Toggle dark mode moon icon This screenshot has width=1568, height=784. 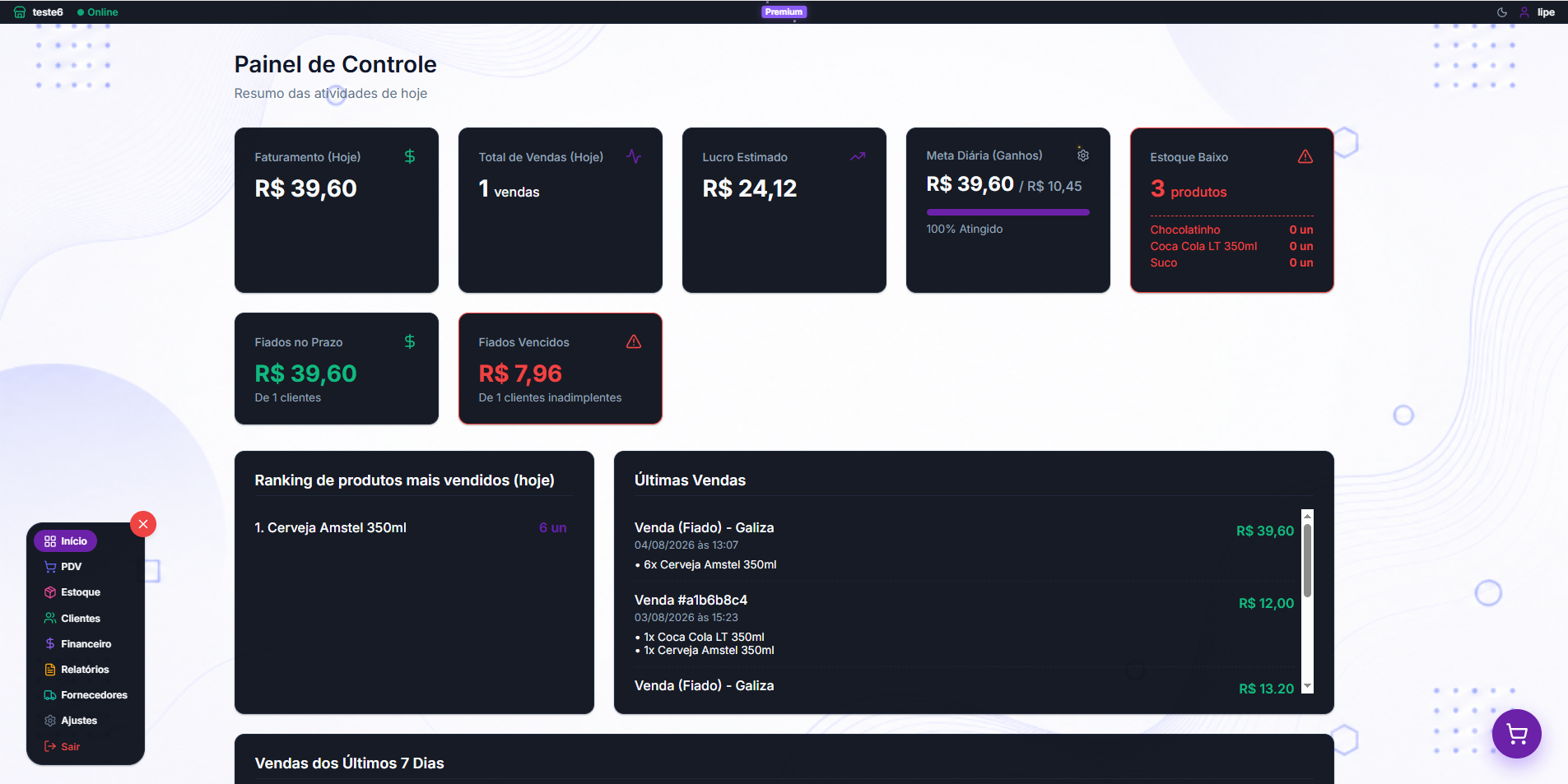point(1502,12)
